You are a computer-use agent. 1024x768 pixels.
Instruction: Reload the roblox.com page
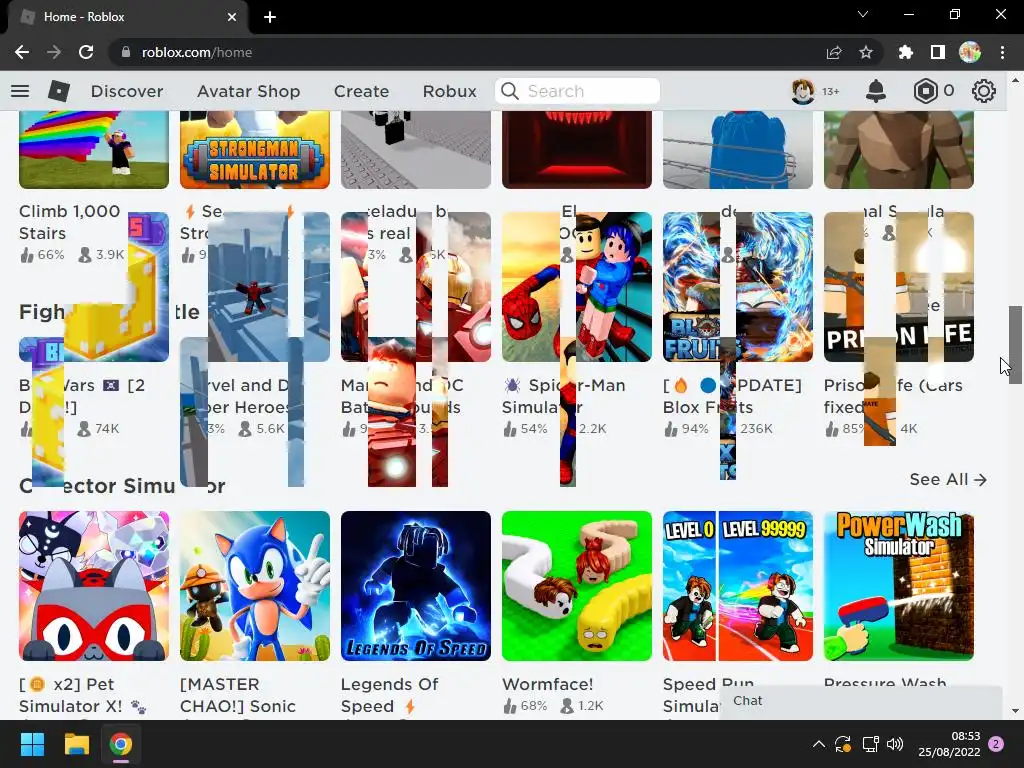(x=86, y=52)
